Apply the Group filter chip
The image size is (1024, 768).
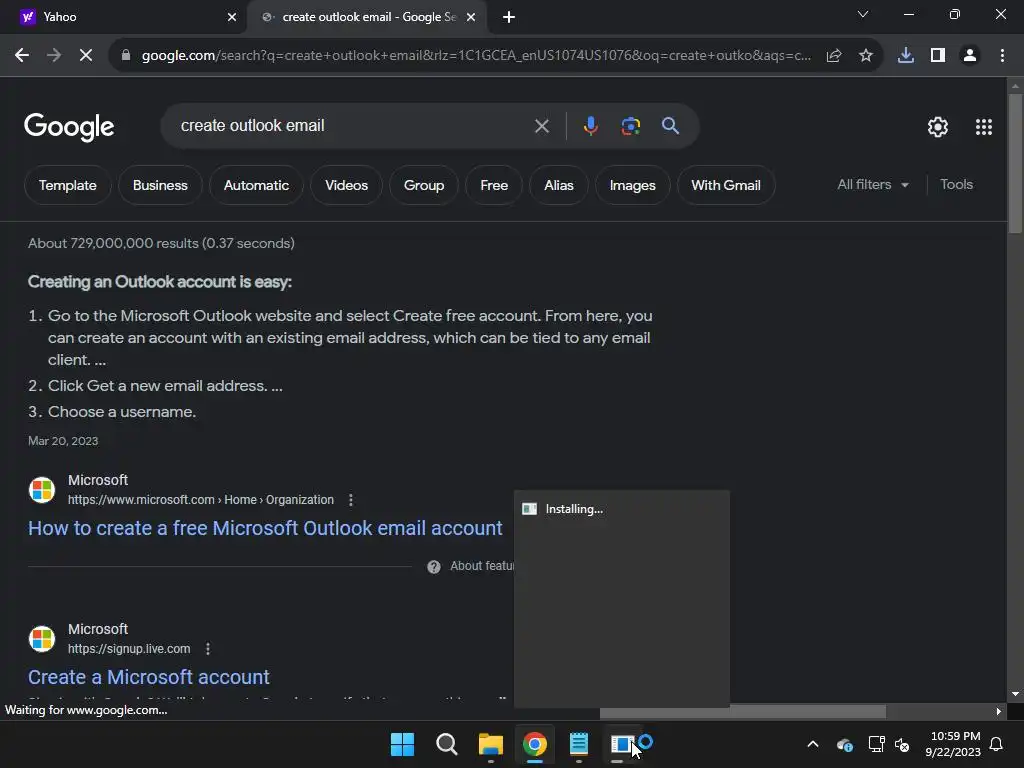(424, 185)
